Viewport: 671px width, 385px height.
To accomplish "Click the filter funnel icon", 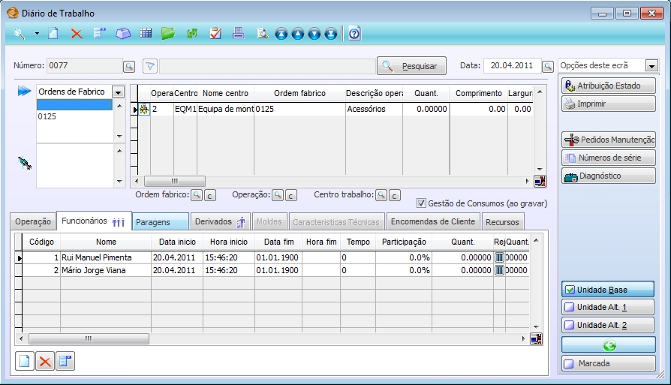I will click(150, 66).
